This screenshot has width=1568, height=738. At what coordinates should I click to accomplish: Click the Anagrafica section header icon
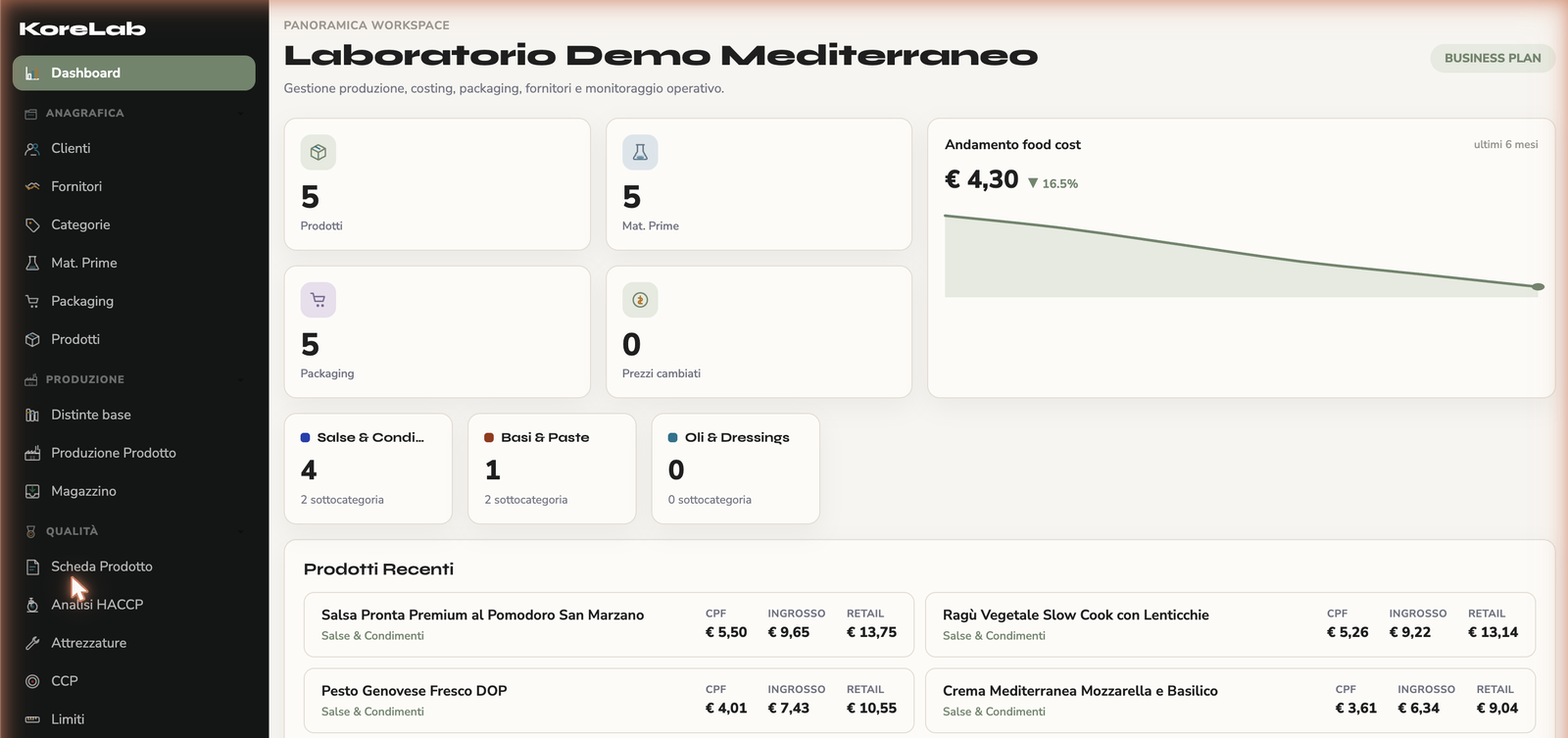(x=30, y=114)
